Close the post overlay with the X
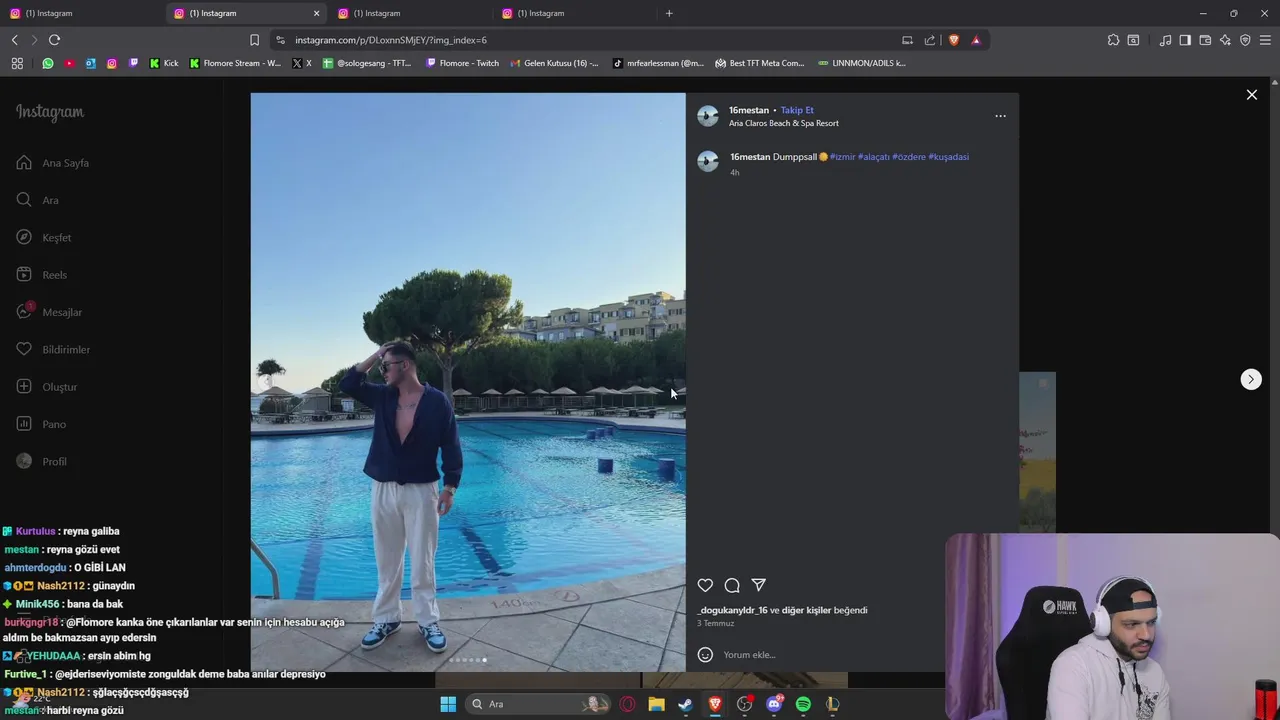This screenshot has height=720, width=1280. 1251,95
